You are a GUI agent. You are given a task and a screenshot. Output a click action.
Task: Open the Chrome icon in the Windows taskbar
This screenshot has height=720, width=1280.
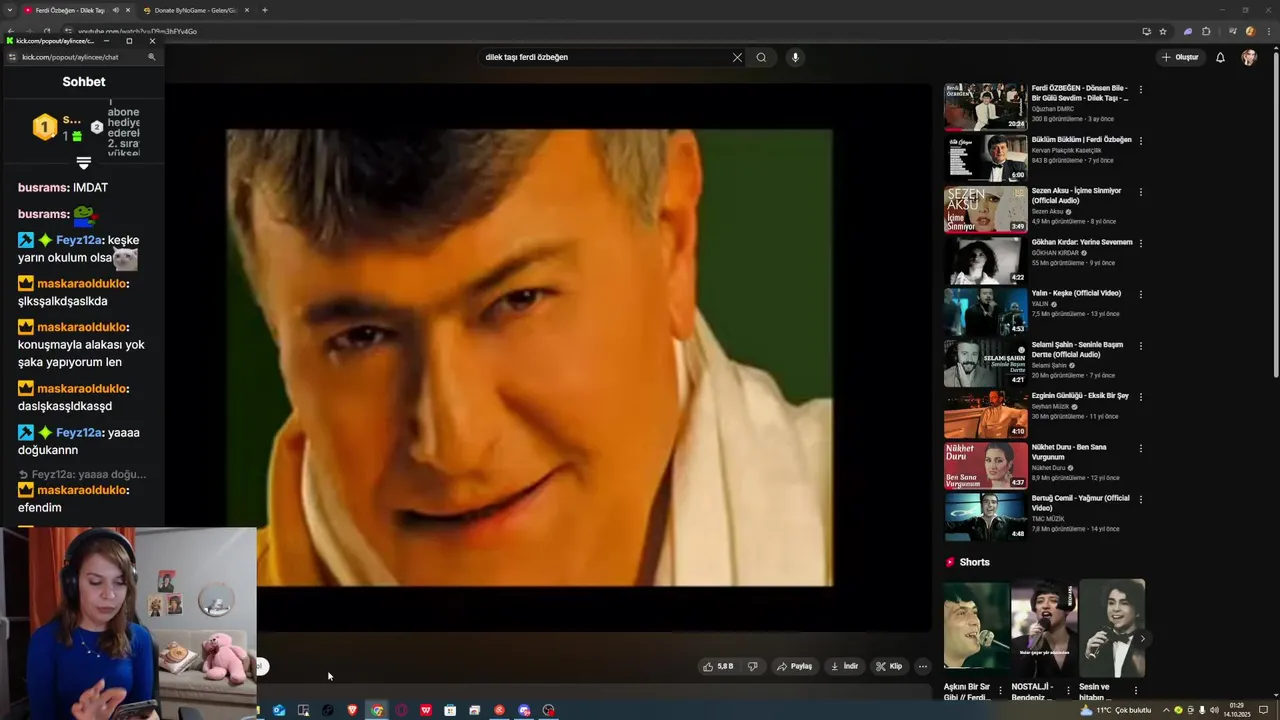[377, 710]
